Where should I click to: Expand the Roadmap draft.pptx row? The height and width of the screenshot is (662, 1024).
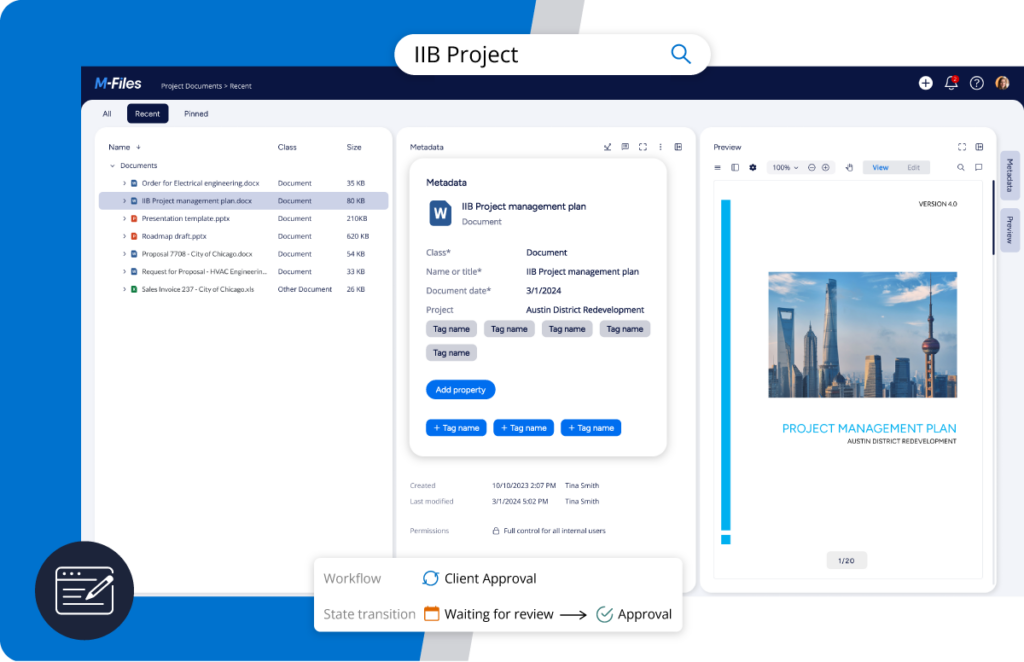(124, 236)
